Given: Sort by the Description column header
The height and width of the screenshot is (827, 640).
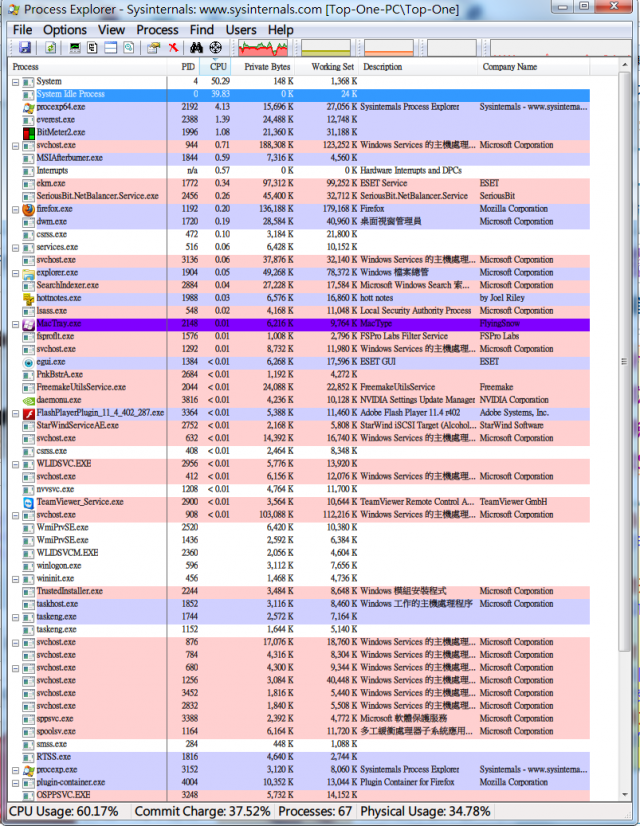Looking at the screenshot, I should tap(418, 67).
